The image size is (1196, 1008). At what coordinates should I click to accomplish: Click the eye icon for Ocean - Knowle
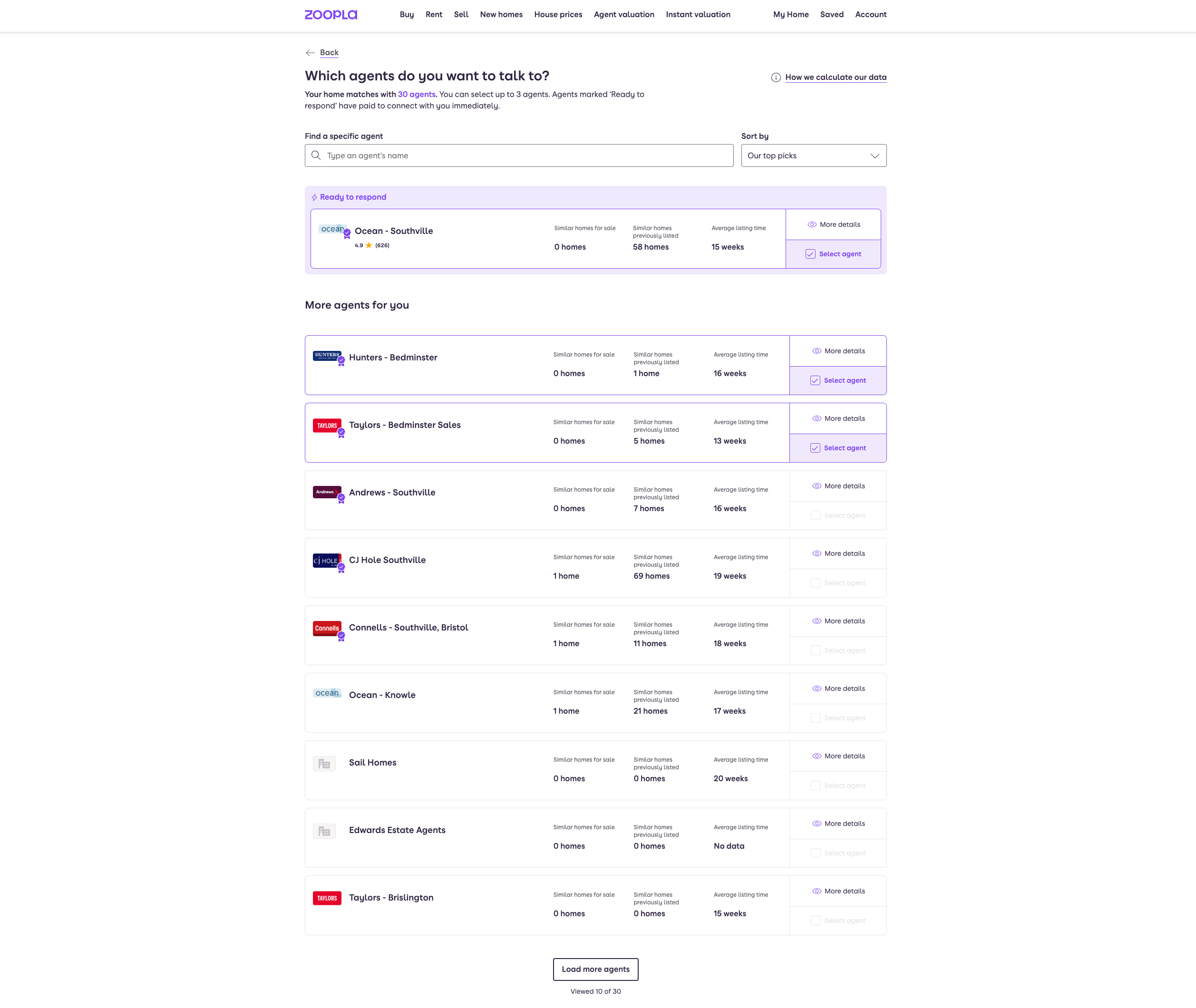817,688
